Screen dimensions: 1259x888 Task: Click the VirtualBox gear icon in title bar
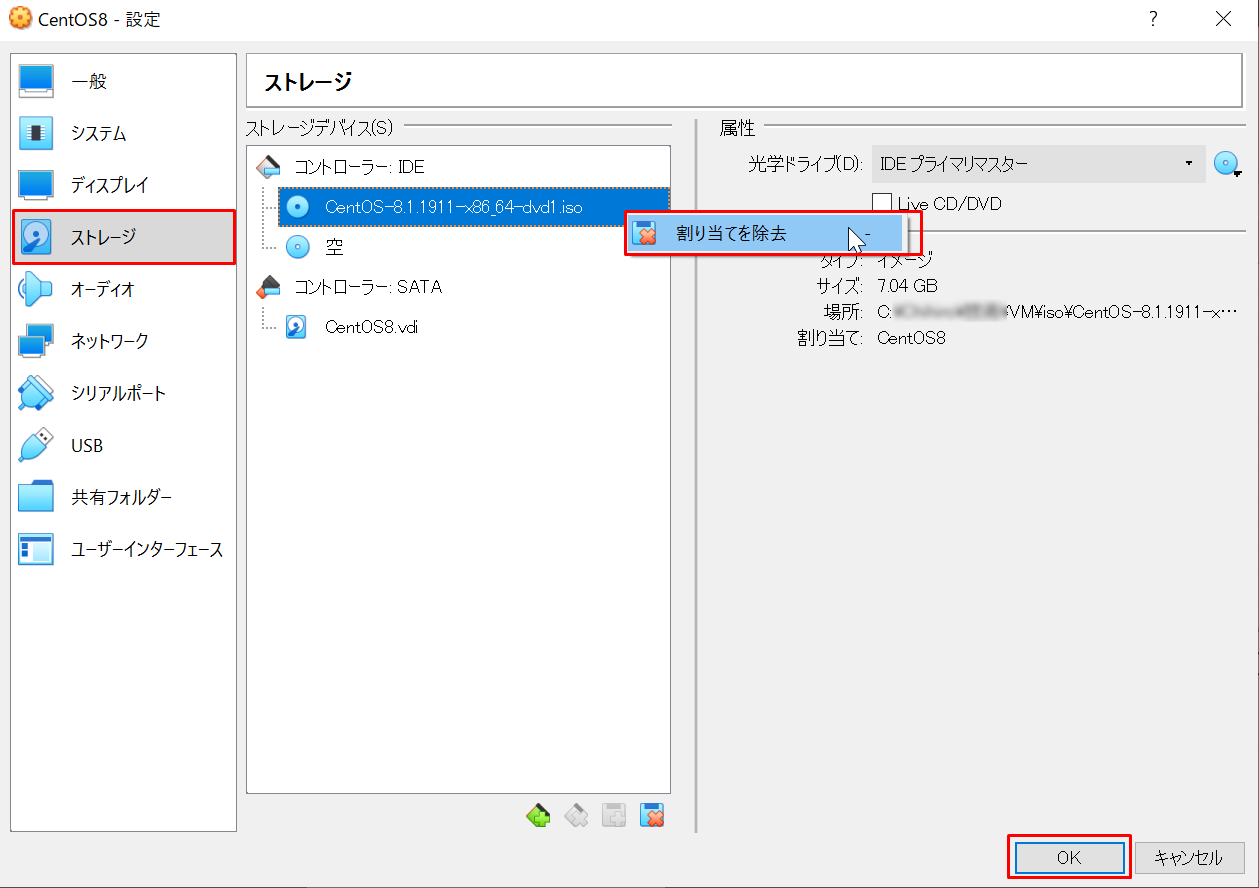tap(19, 19)
